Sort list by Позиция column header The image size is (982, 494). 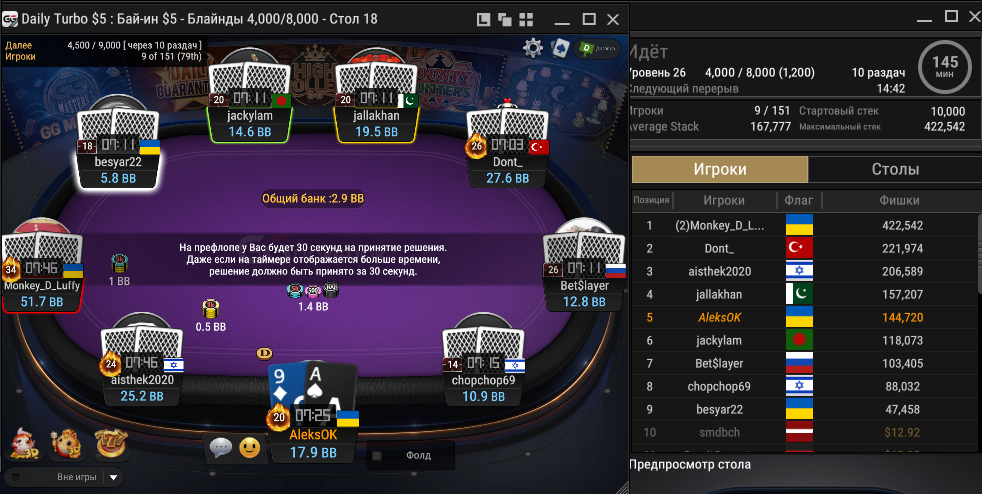[x=651, y=200]
